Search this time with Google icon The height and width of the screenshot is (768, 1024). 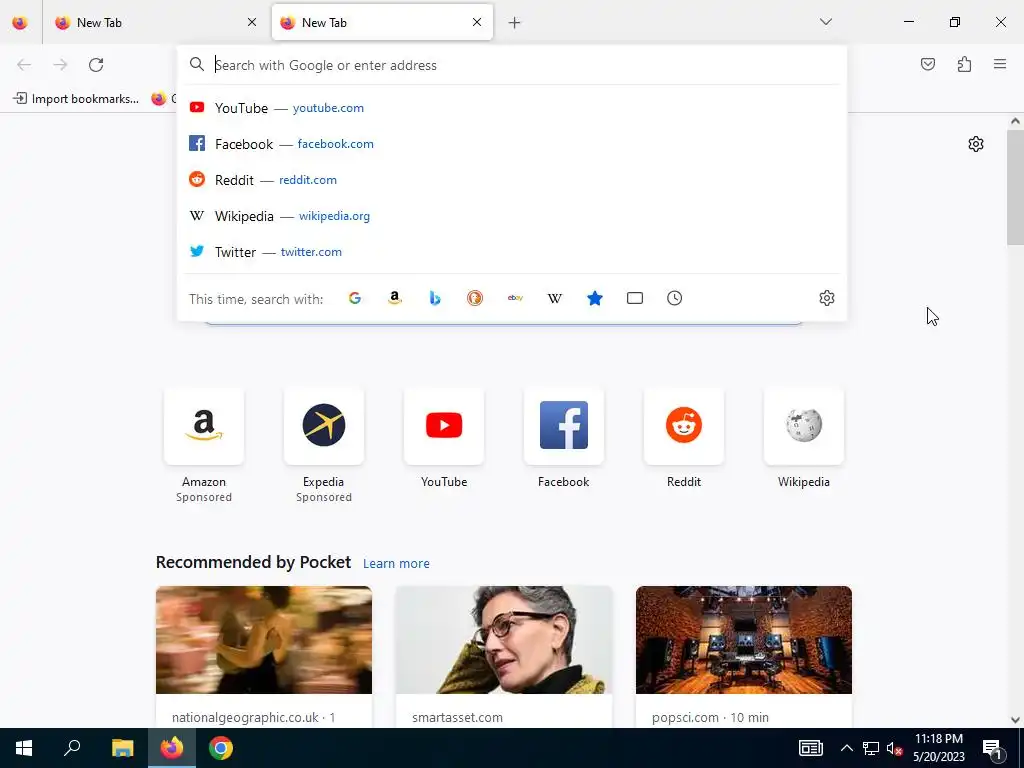(355, 298)
